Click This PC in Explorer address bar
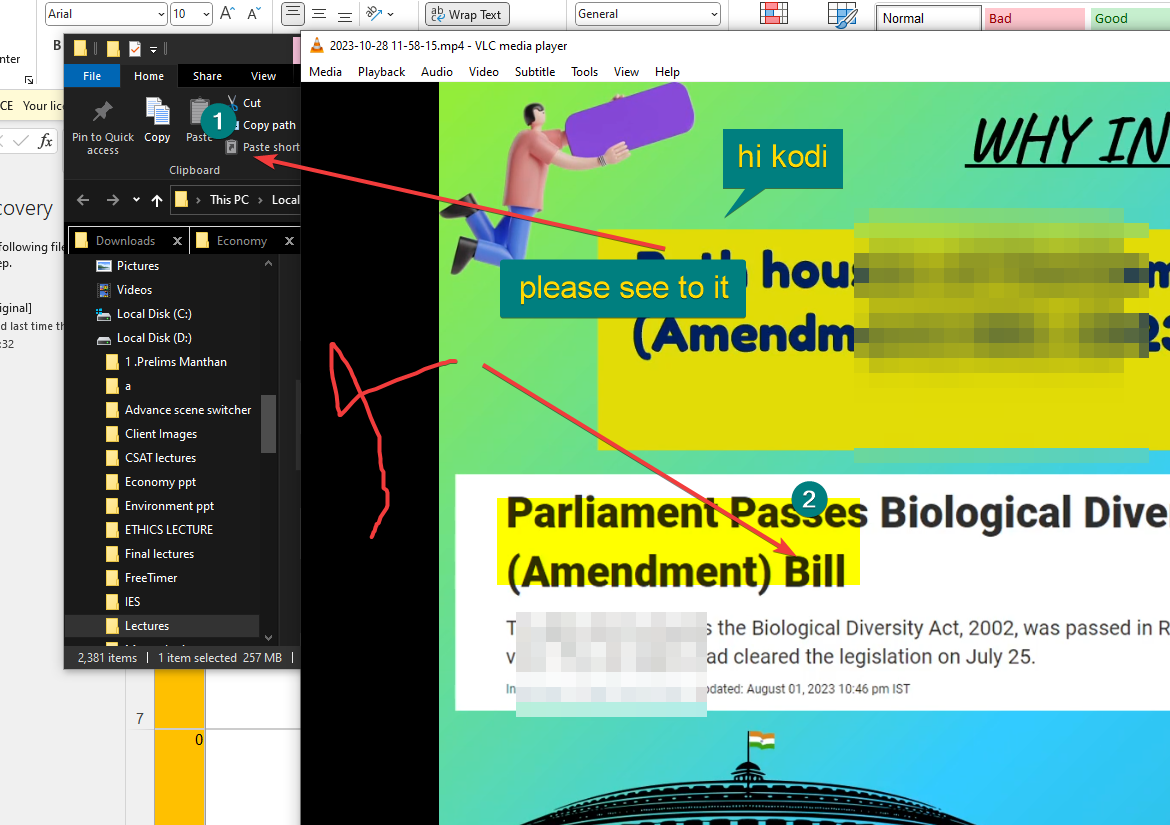Screen dimensions: 1170x825 pos(229,200)
